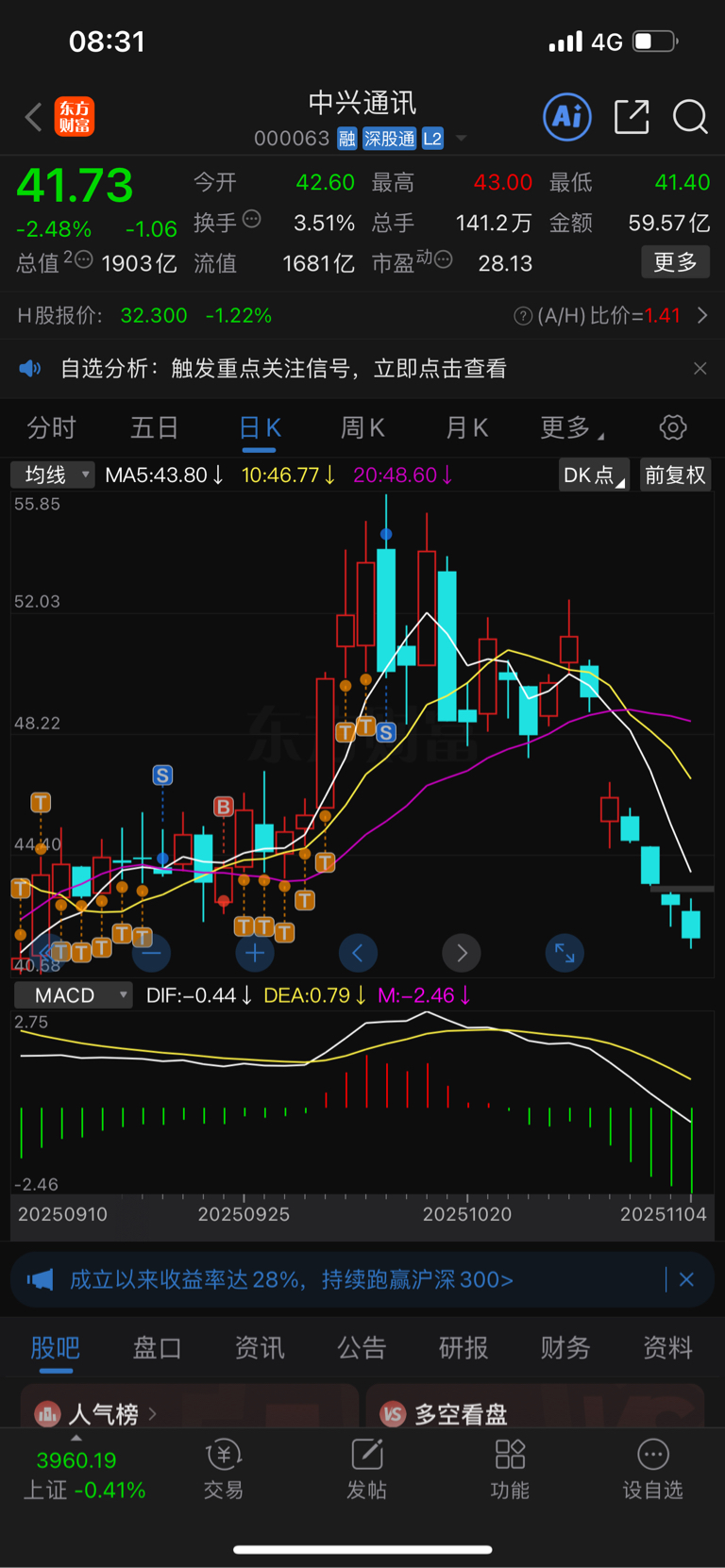Viewport: 725px width, 1568px height.
Task: Open the H-share price details chevron
Action: pos(702,315)
